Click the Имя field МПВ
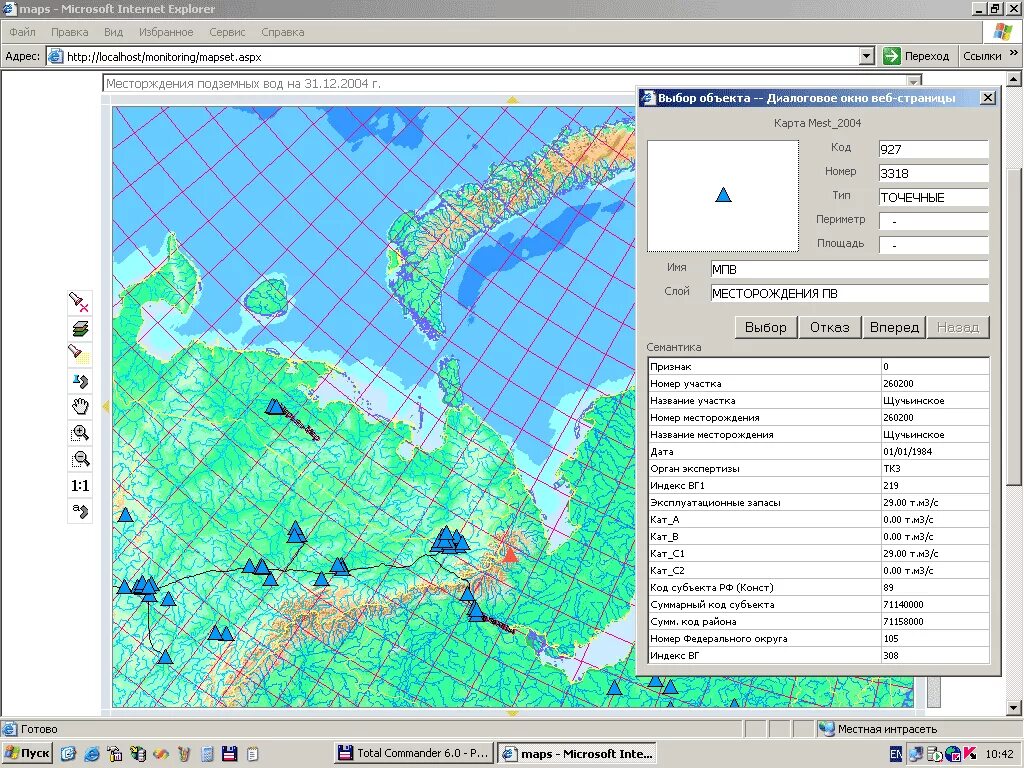Screen dimensions: 1024x768 849,269
